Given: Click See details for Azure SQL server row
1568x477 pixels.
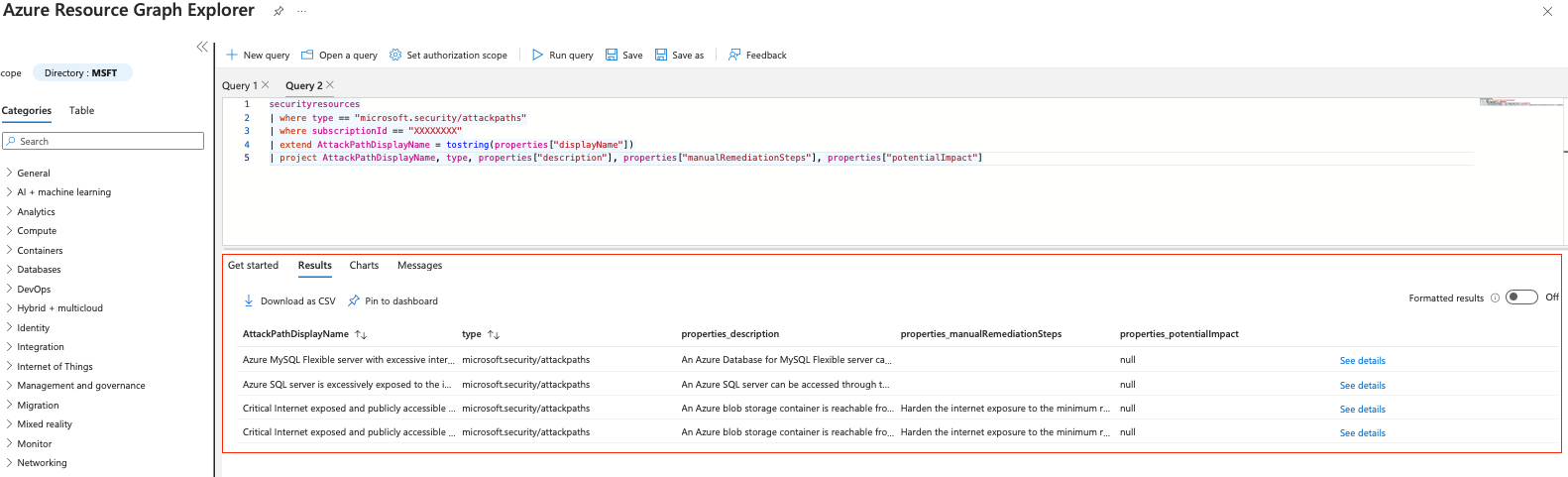Looking at the screenshot, I should (x=1362, y=385).
